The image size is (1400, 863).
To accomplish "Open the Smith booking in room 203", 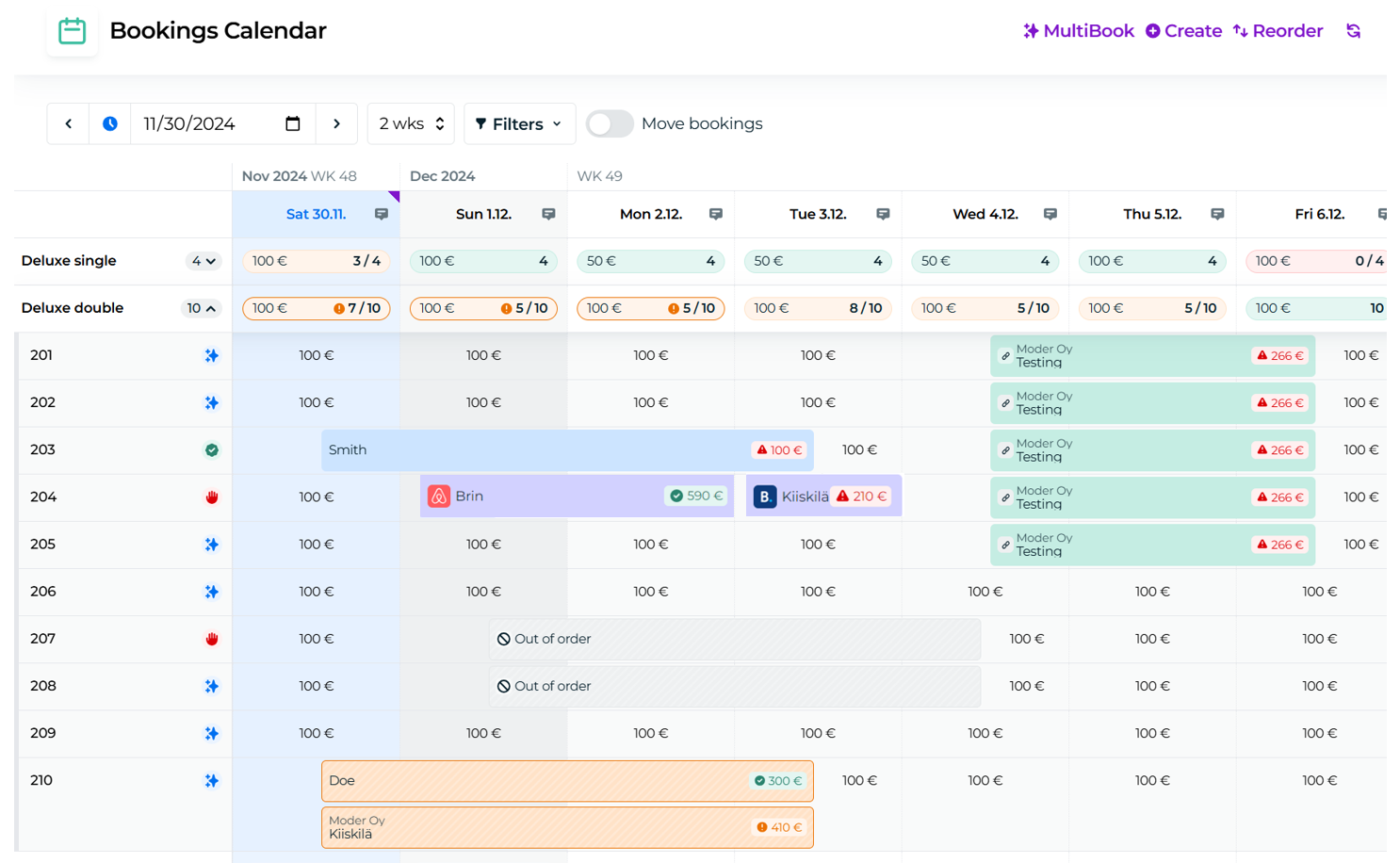I will (x=567, y=450).
